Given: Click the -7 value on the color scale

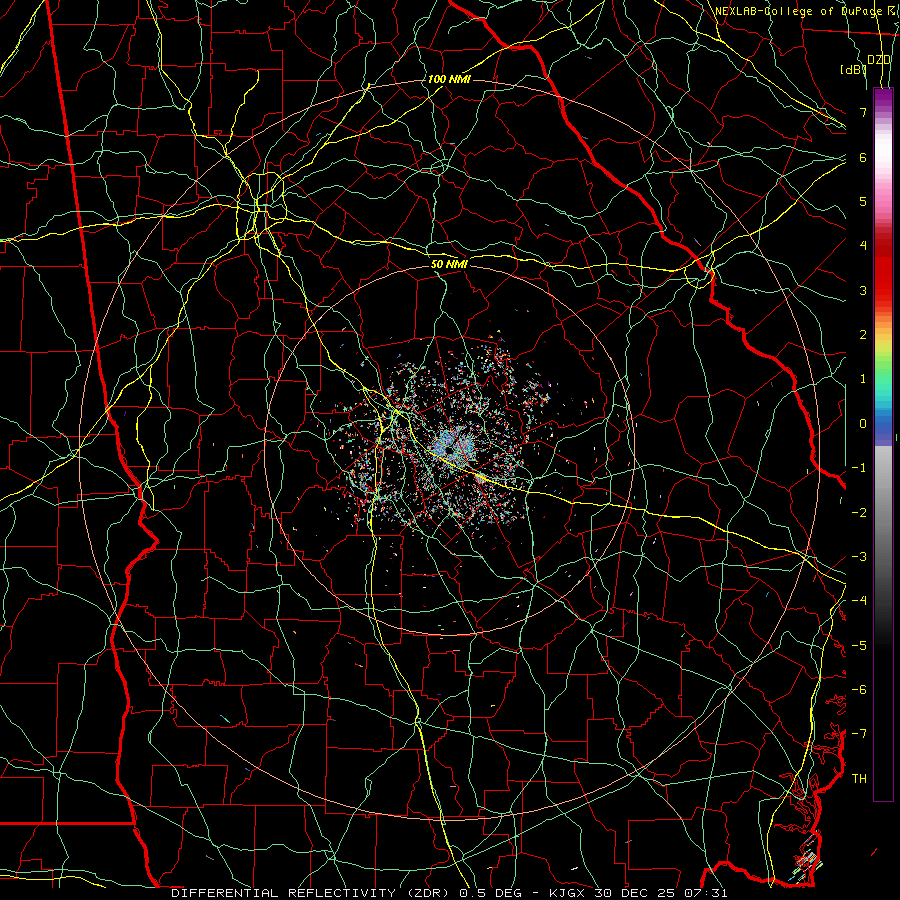Looking at the screenshot, I should [x=859, y=734].
